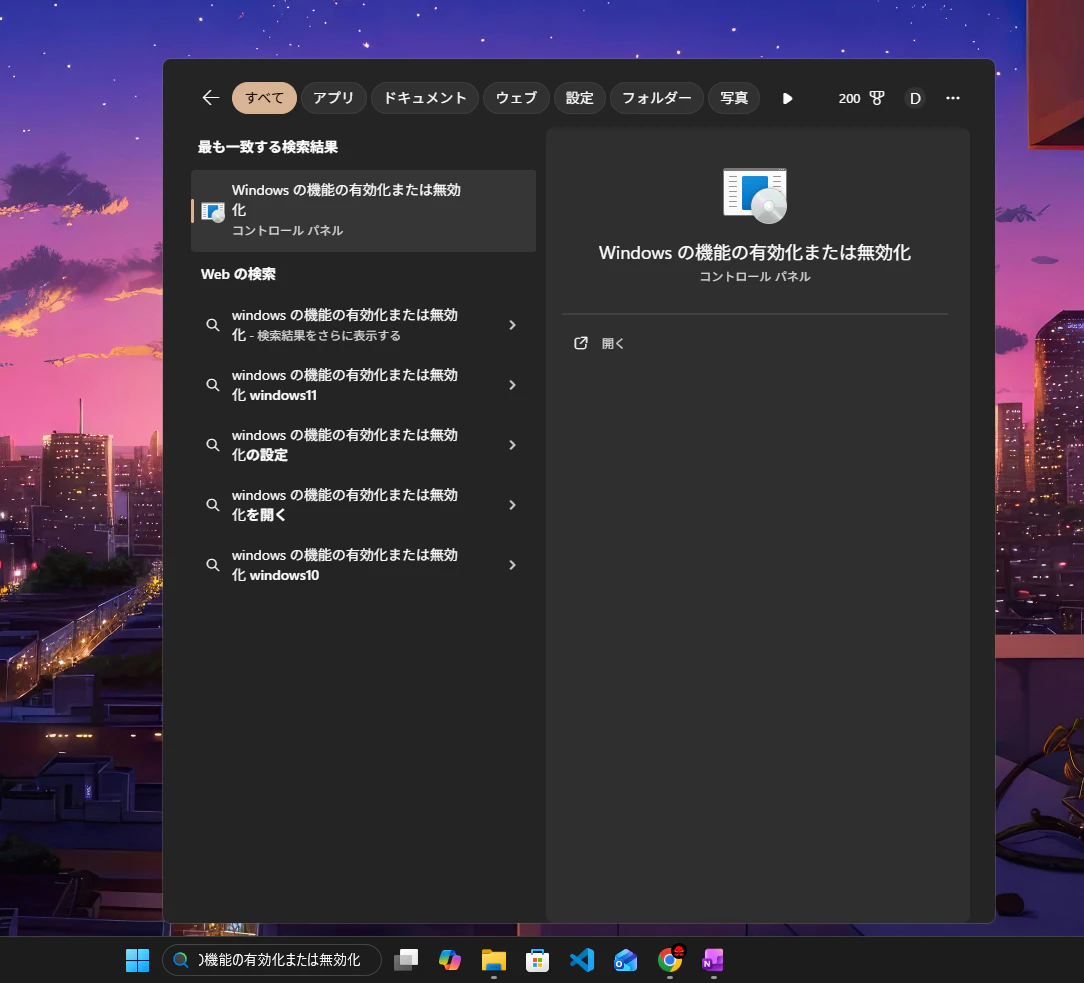
Task: Open Google Chrome from the taskbar
Action: (x=670, y=960)
